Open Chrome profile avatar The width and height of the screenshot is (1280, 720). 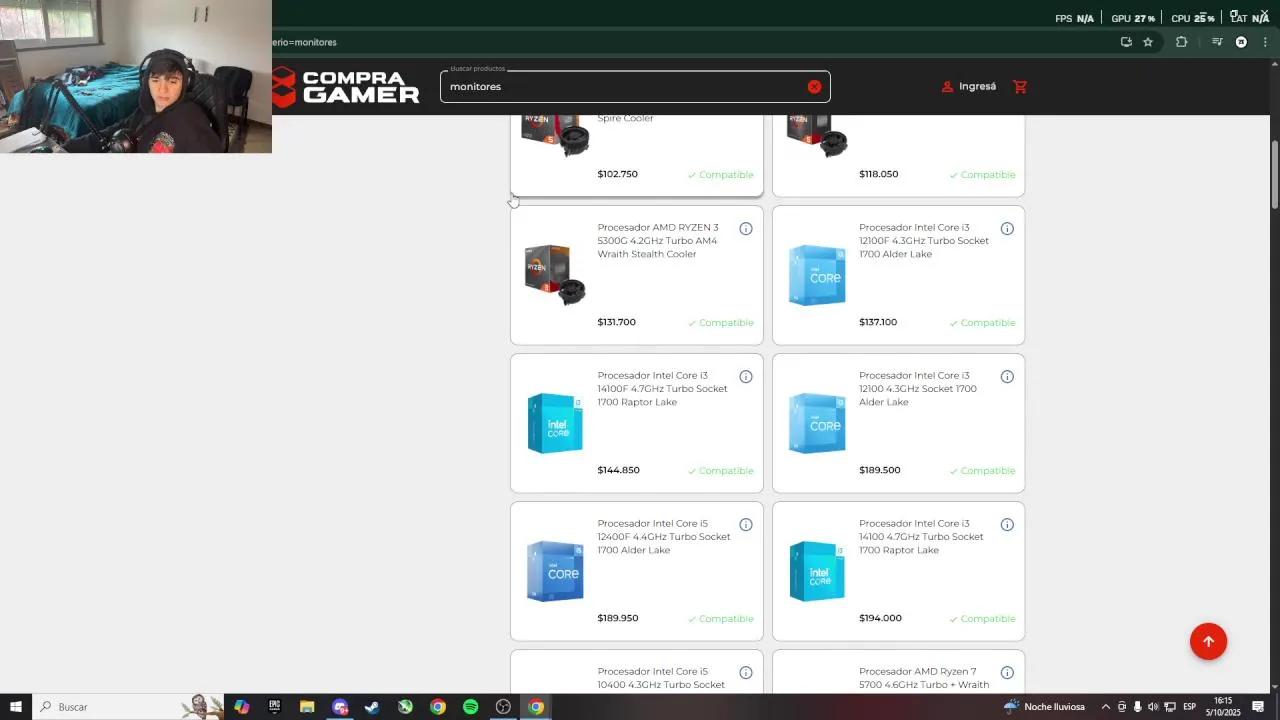pos(1241,42)
